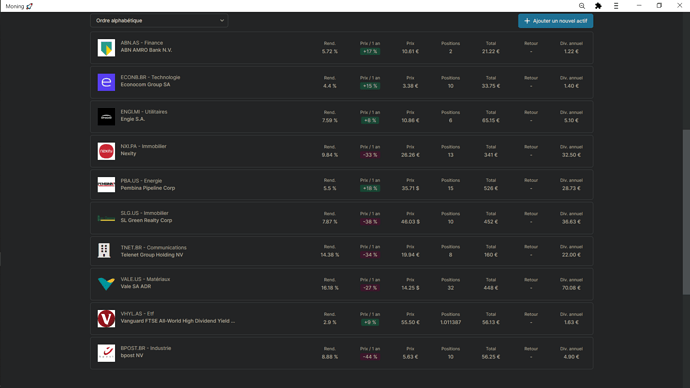Open the hamburger menu in title bar
690x388 pixels.
pyautogui.click(x=616, y=6)
